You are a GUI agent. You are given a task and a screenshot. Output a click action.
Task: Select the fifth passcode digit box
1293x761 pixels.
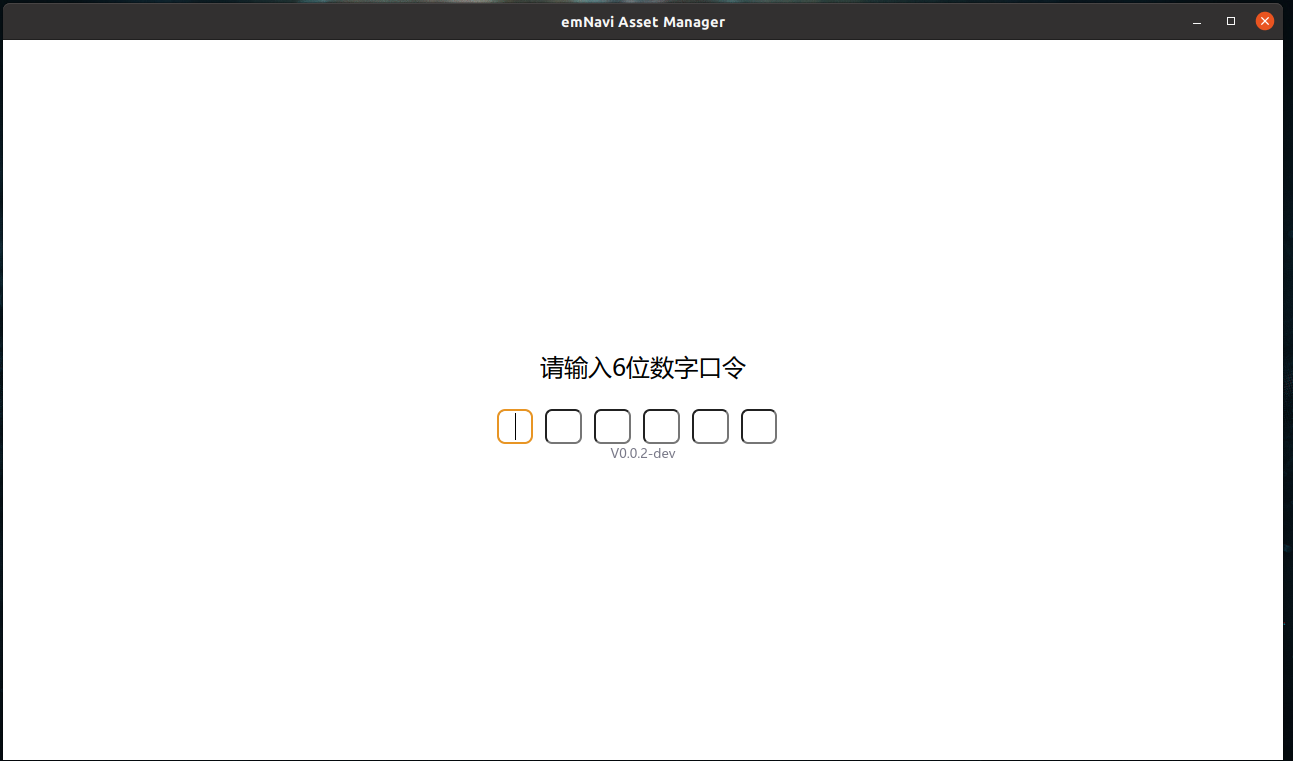(x=710, y=427)
